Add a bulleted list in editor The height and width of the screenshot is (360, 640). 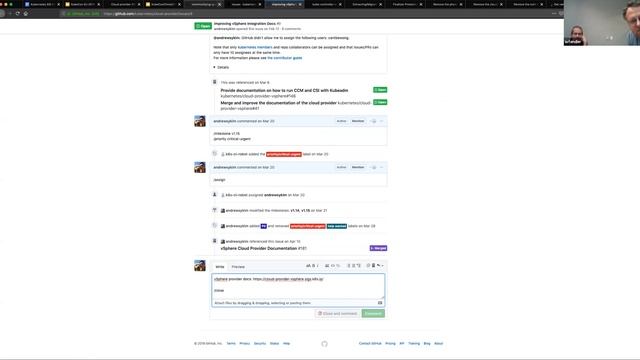click(349, 266)
